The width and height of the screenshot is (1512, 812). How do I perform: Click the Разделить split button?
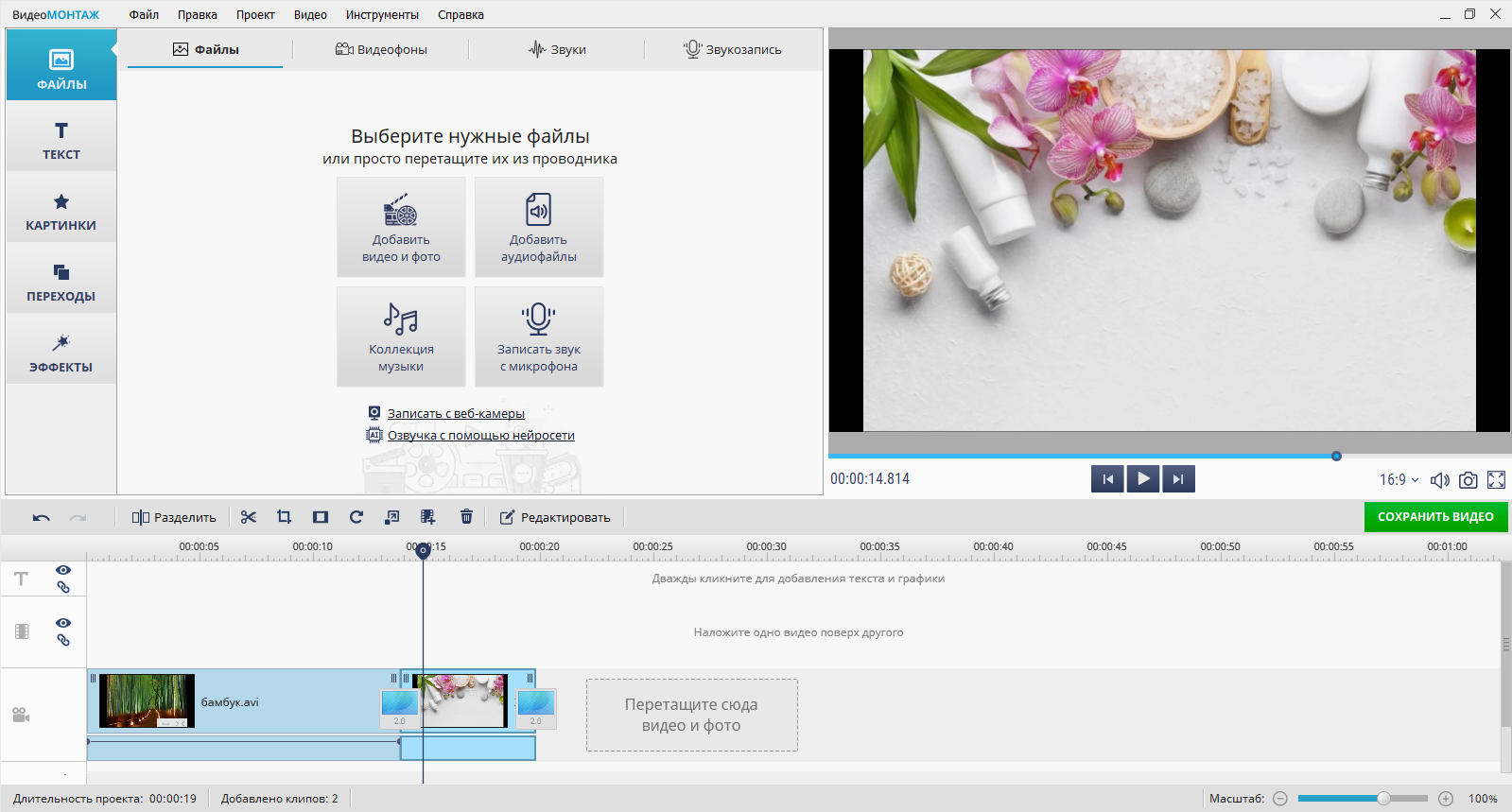point(174,517)
